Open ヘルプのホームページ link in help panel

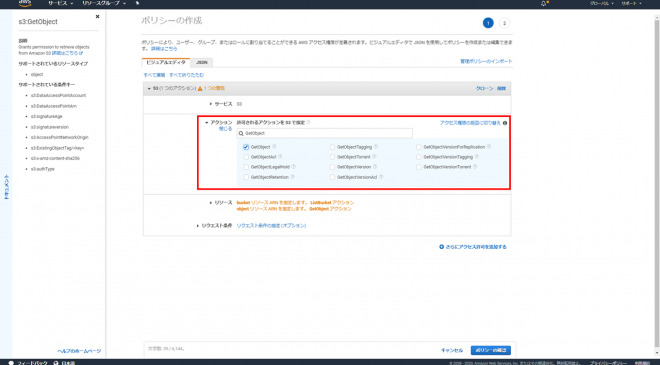(x=79, y=351)
